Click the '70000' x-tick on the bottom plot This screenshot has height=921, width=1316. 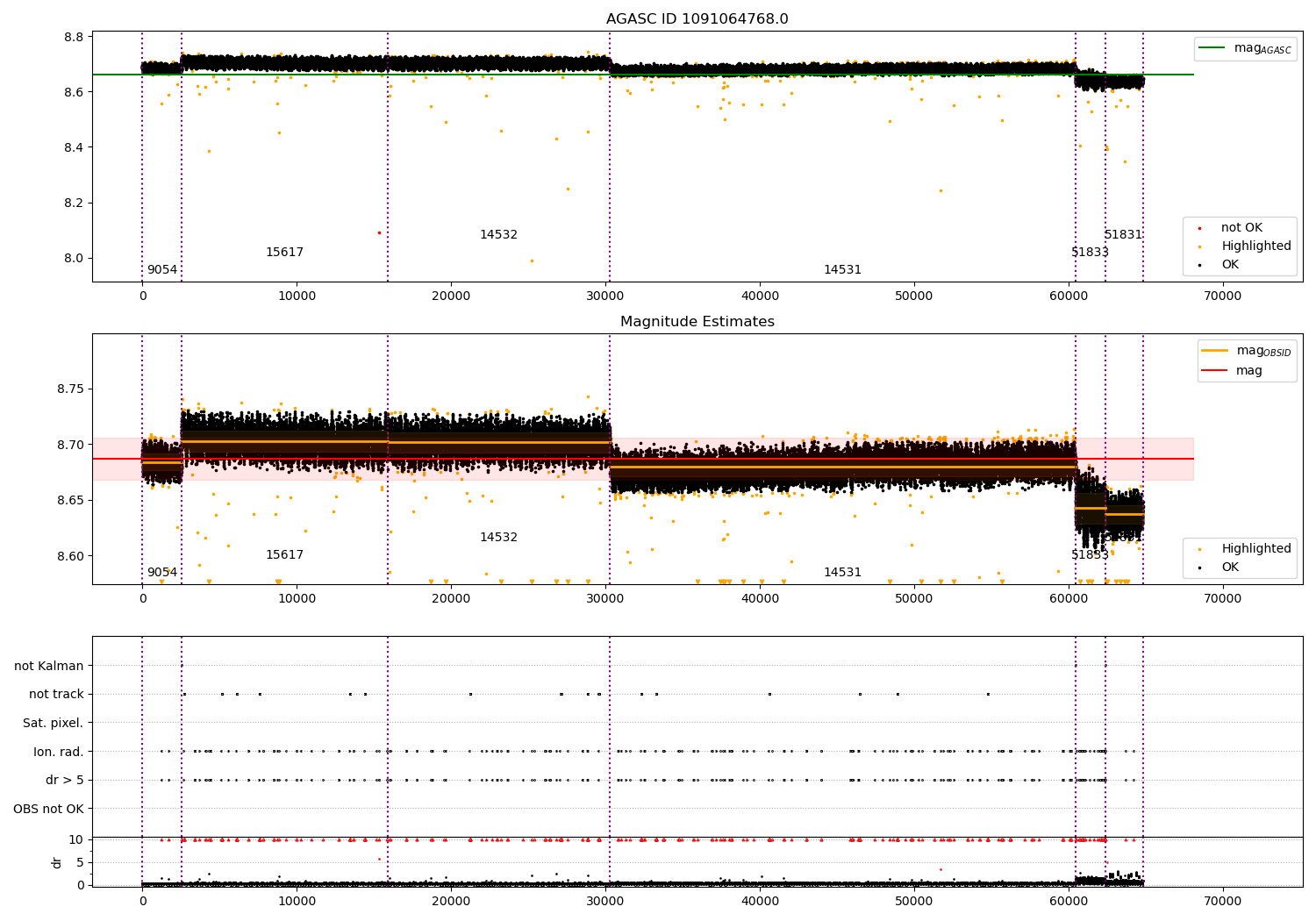(1222, 901)
